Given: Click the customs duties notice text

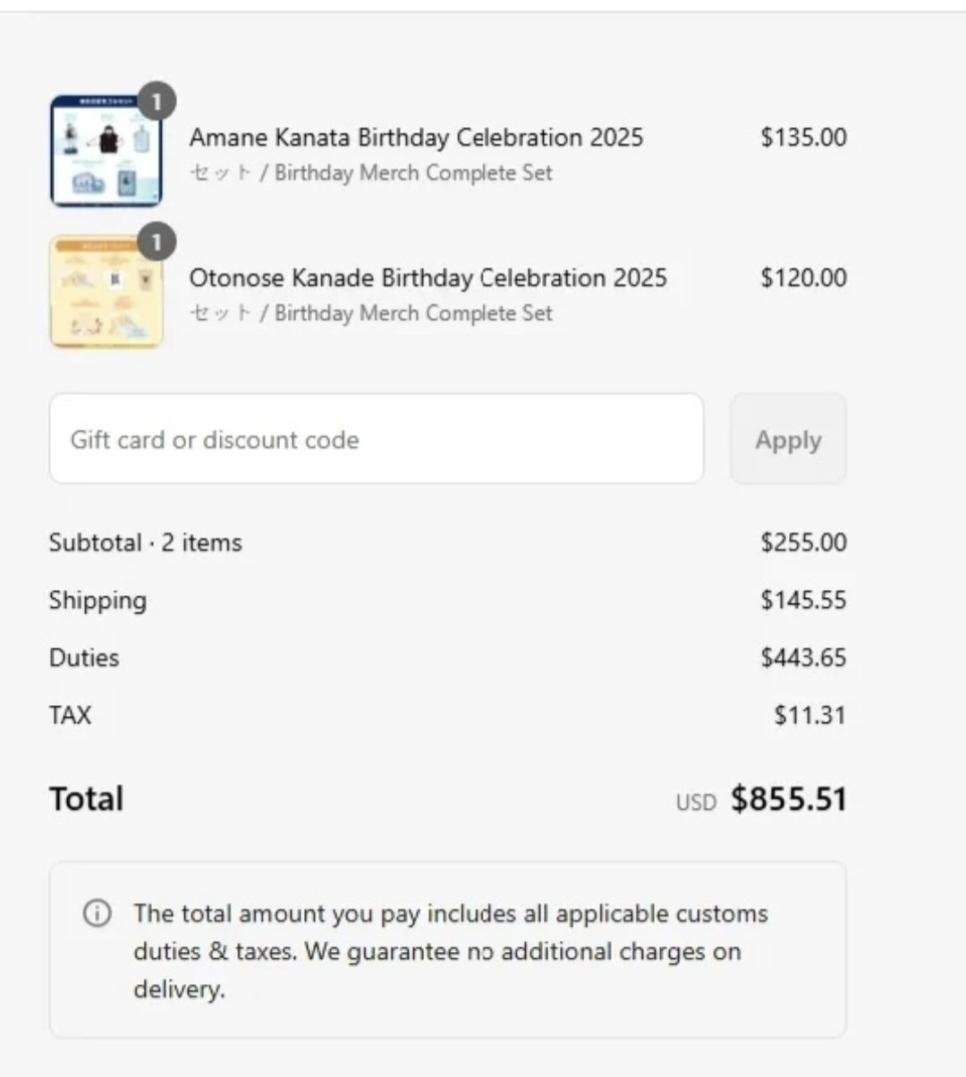Looking at the screenshot, I should [450, 951].
